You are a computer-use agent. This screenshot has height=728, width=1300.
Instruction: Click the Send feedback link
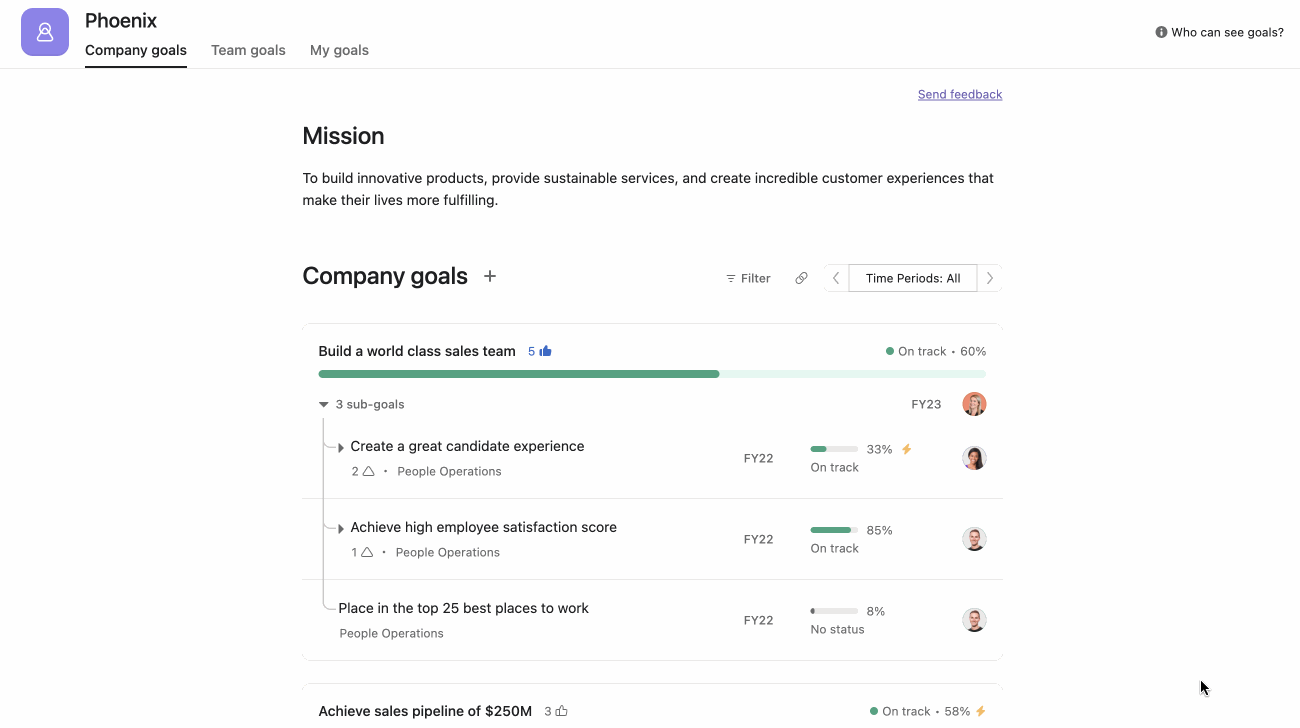click(x=959, y=94)
